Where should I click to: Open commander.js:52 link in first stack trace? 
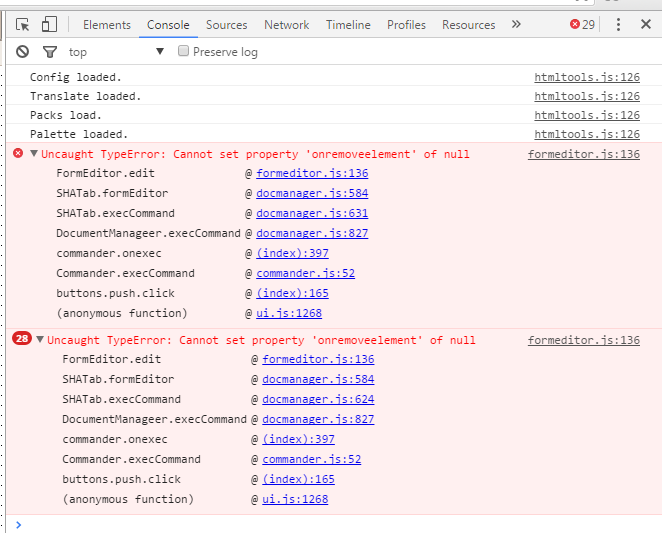point(305,273)
